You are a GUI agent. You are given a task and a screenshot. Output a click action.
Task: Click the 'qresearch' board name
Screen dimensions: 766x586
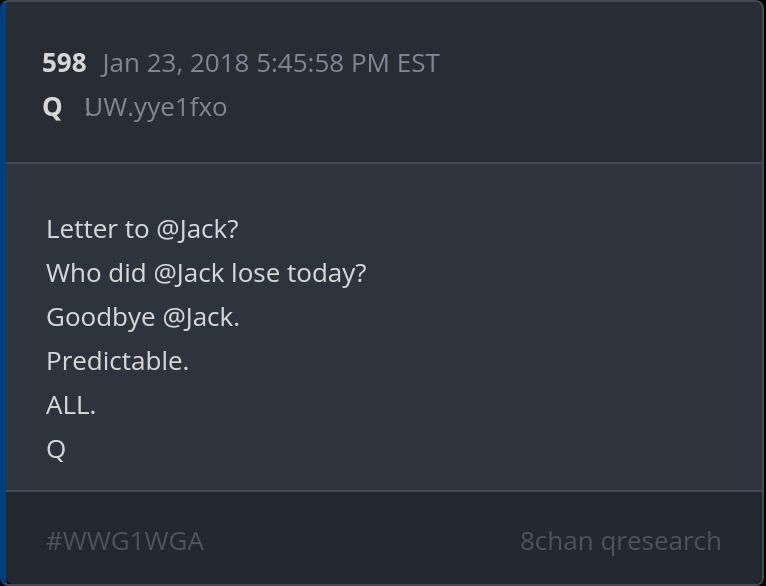pyautogui.click(x=661, y=543)
